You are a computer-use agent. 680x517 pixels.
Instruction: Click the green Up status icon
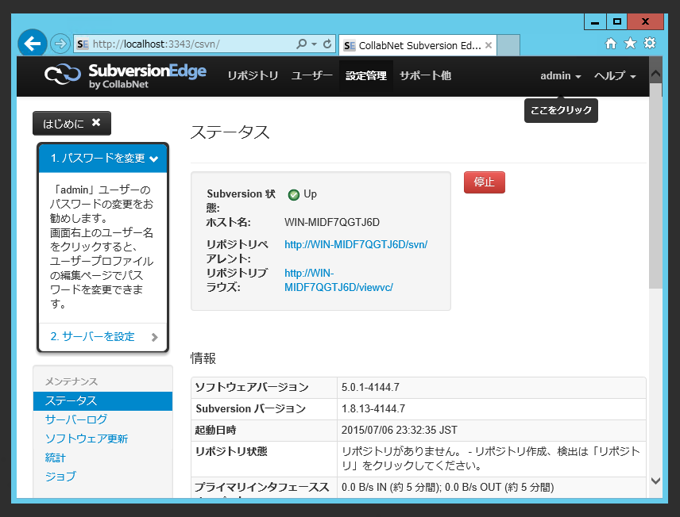[x=294, y=195]
